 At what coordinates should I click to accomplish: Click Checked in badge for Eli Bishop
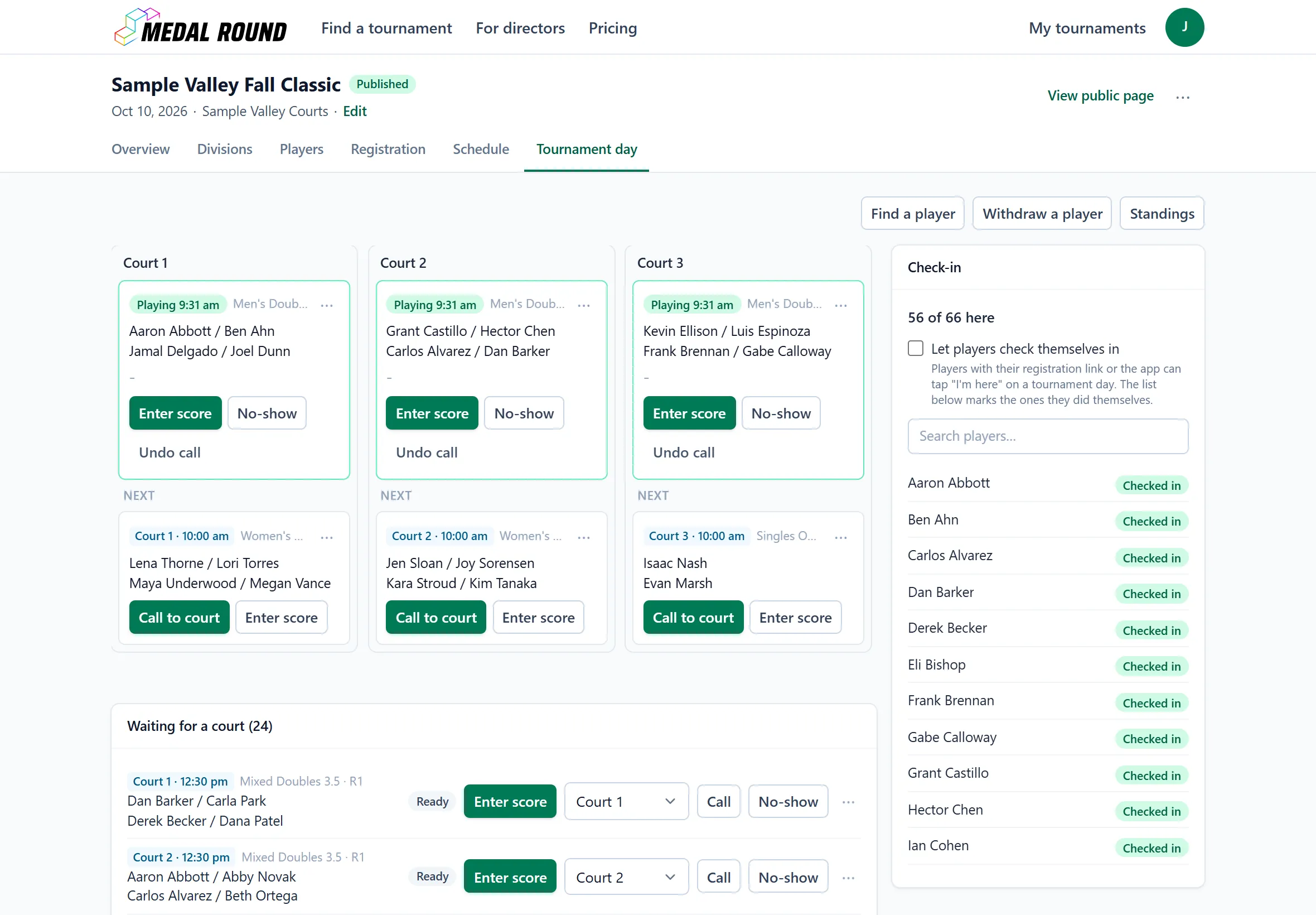1151,666
